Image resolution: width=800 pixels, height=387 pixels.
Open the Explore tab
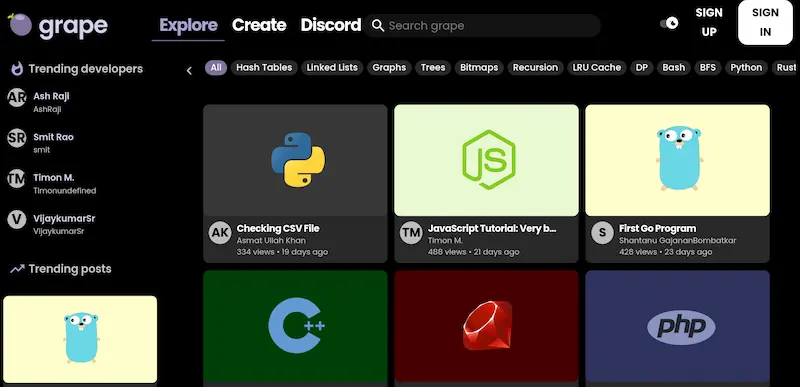pos(188,25)
